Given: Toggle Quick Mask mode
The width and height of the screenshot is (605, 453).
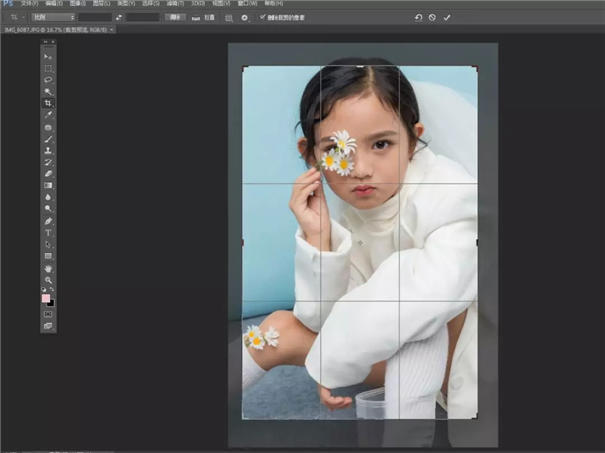Looking at the screenshot, I should [x=48, y=313].
